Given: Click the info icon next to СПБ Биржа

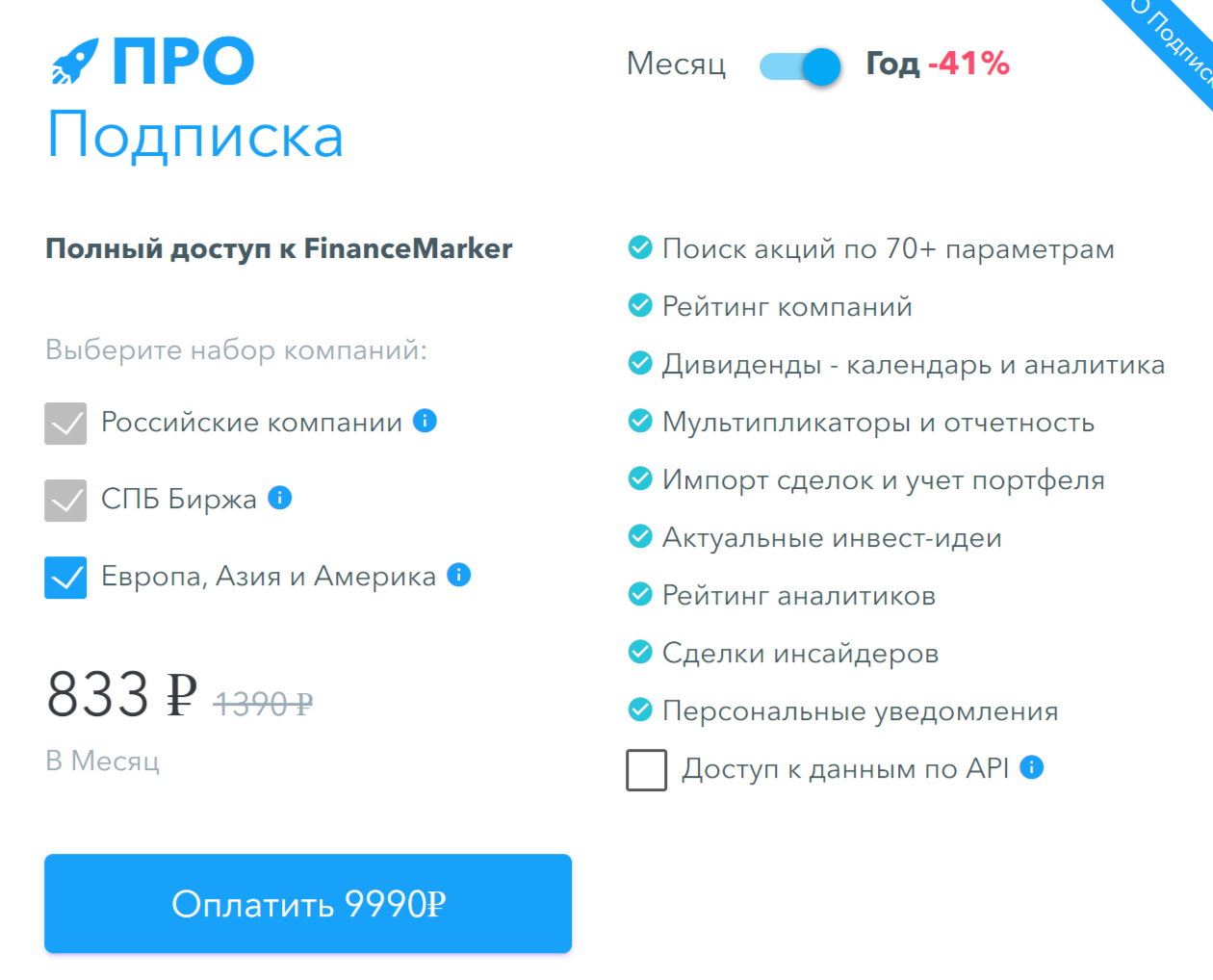Looking at the screenshot, I should coord(280,498).
